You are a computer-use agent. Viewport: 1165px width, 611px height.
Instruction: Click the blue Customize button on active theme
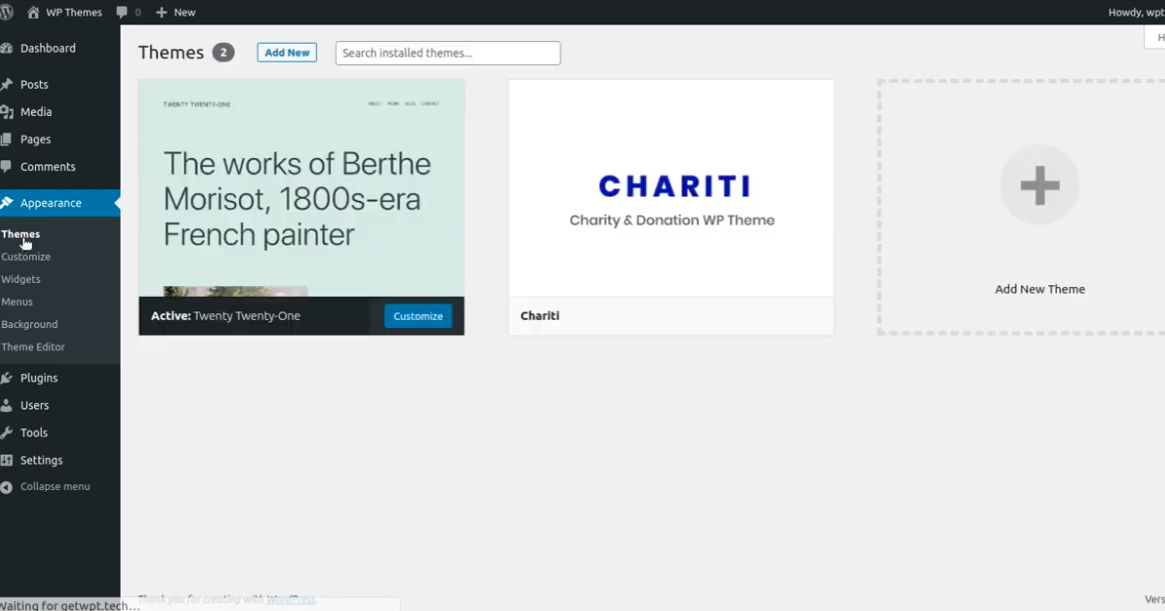point(418,316)
